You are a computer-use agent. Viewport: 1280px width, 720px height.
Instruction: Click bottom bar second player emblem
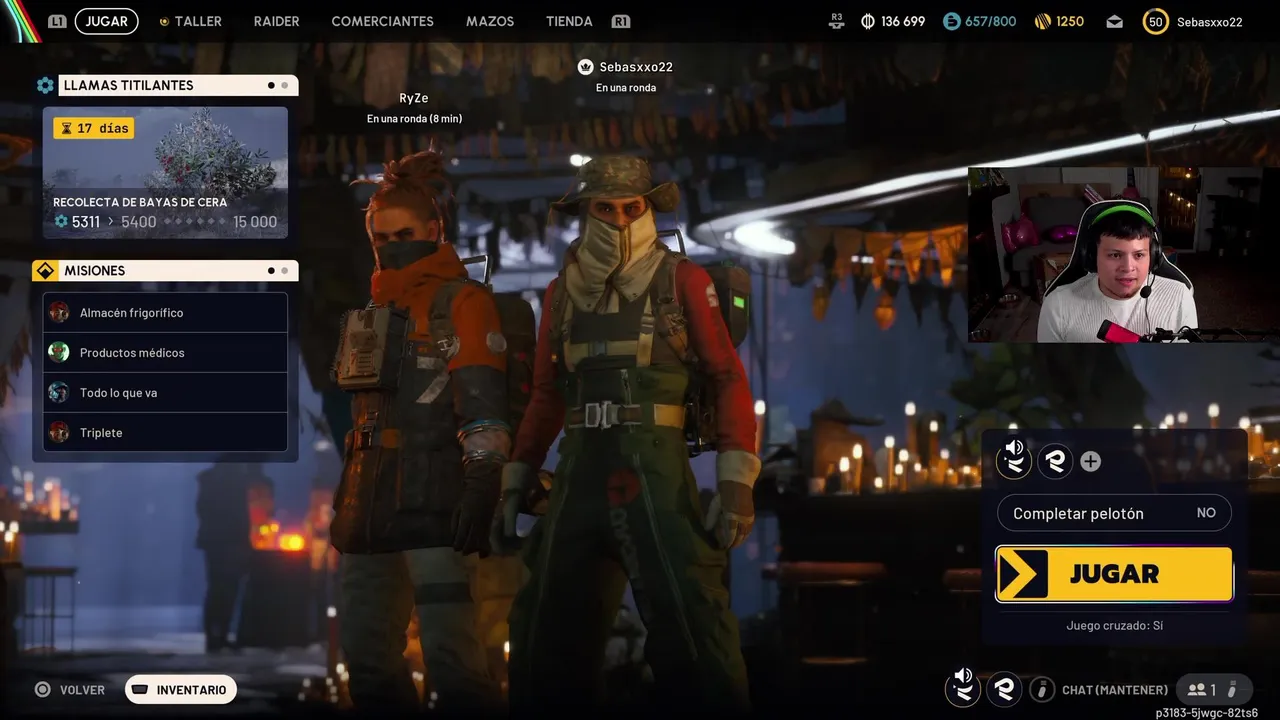pyautogui.click(x=1004, y=689)
